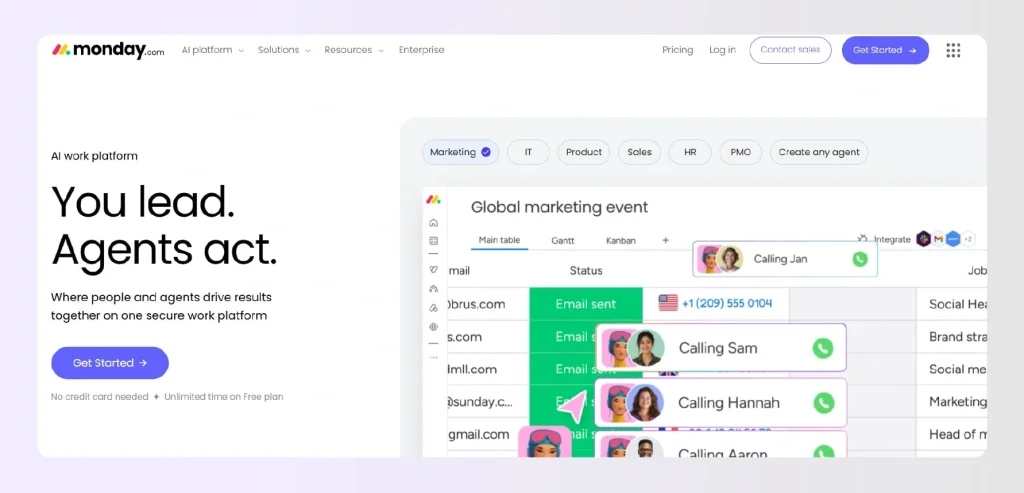Click green phone icon on Calling Hannah
The width and height of the screenshot is (1024, 493).
[x=824, y=403]
